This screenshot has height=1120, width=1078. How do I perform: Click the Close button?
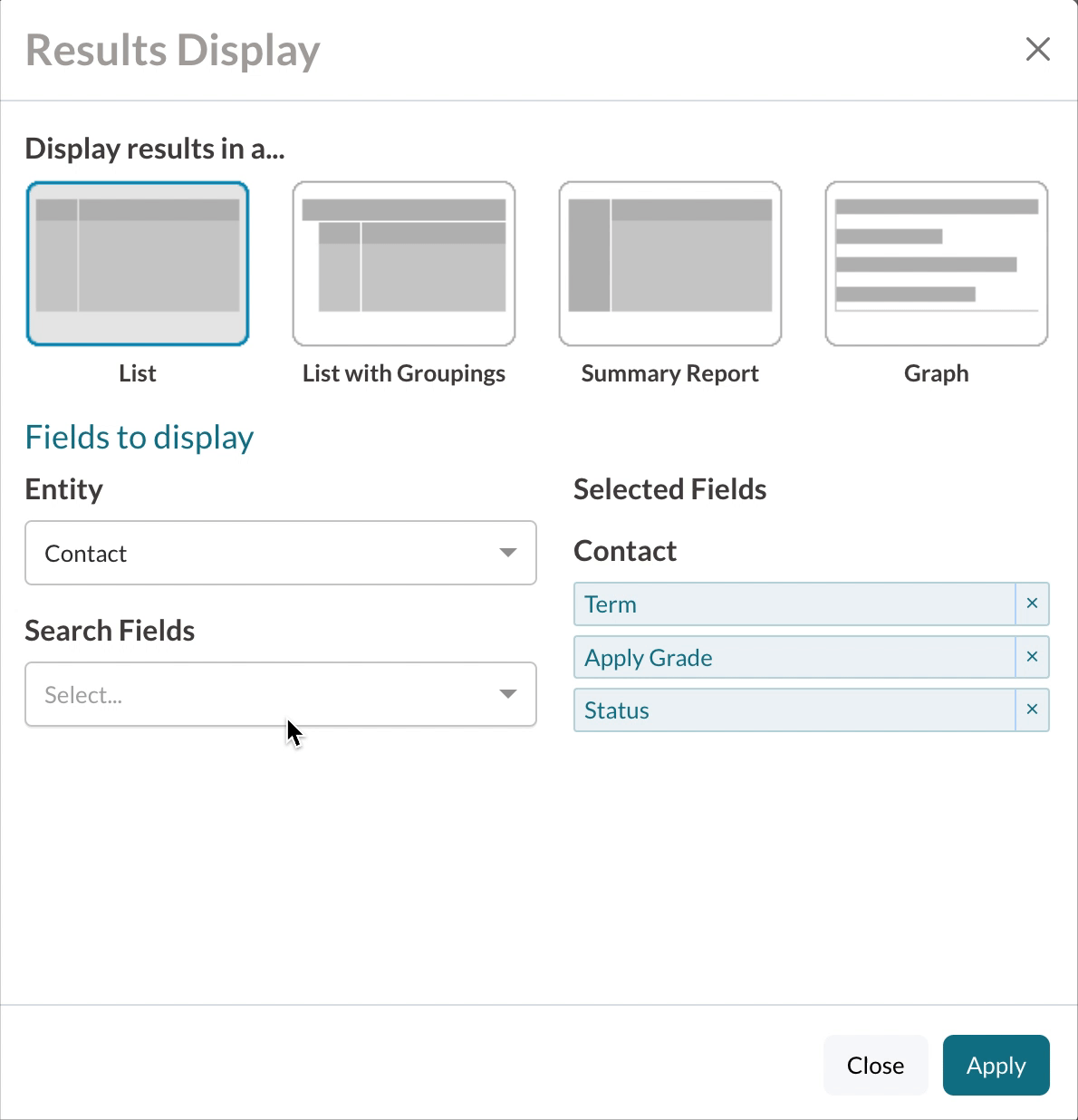pos(875,1065)
